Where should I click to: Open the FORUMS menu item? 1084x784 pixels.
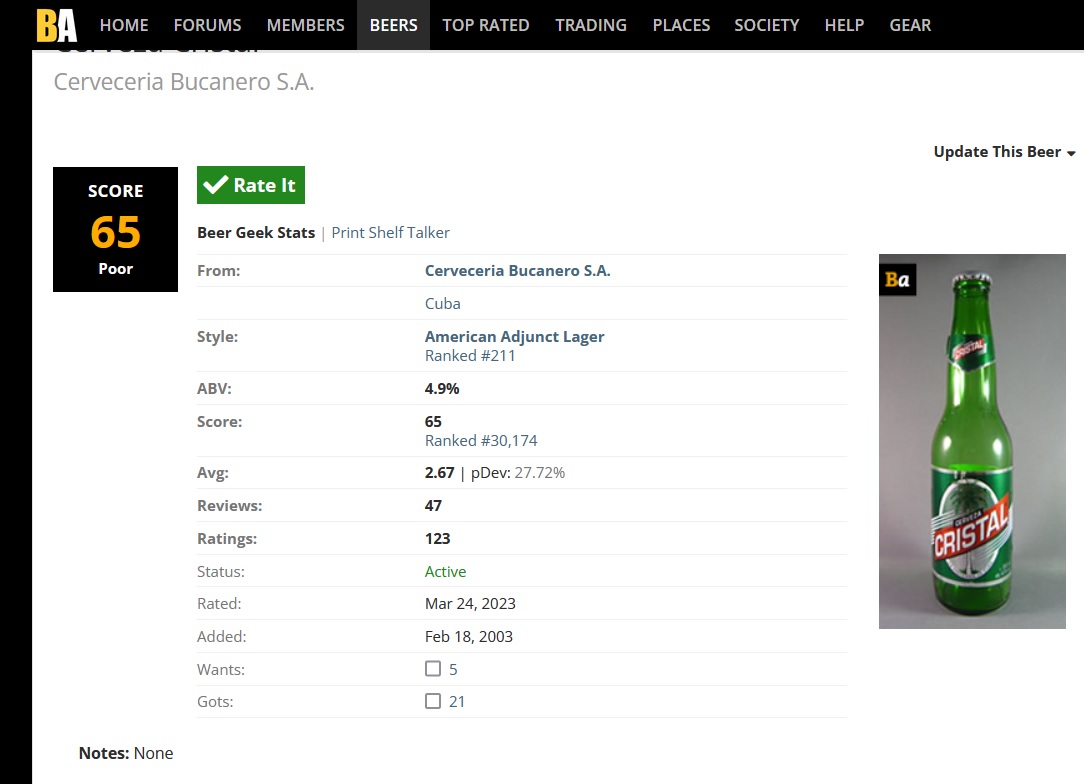pyautogui.click(x=207, y=25)
